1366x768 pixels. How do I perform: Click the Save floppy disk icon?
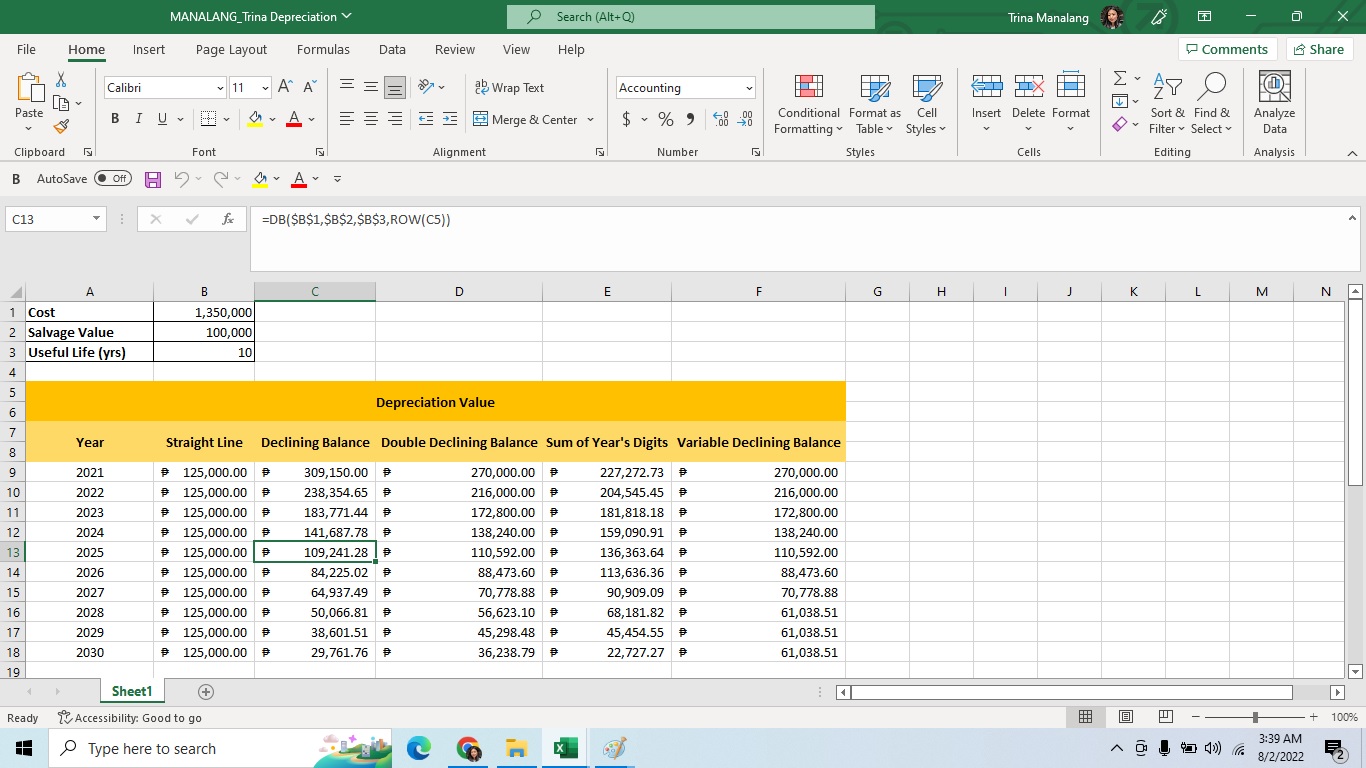153,179
